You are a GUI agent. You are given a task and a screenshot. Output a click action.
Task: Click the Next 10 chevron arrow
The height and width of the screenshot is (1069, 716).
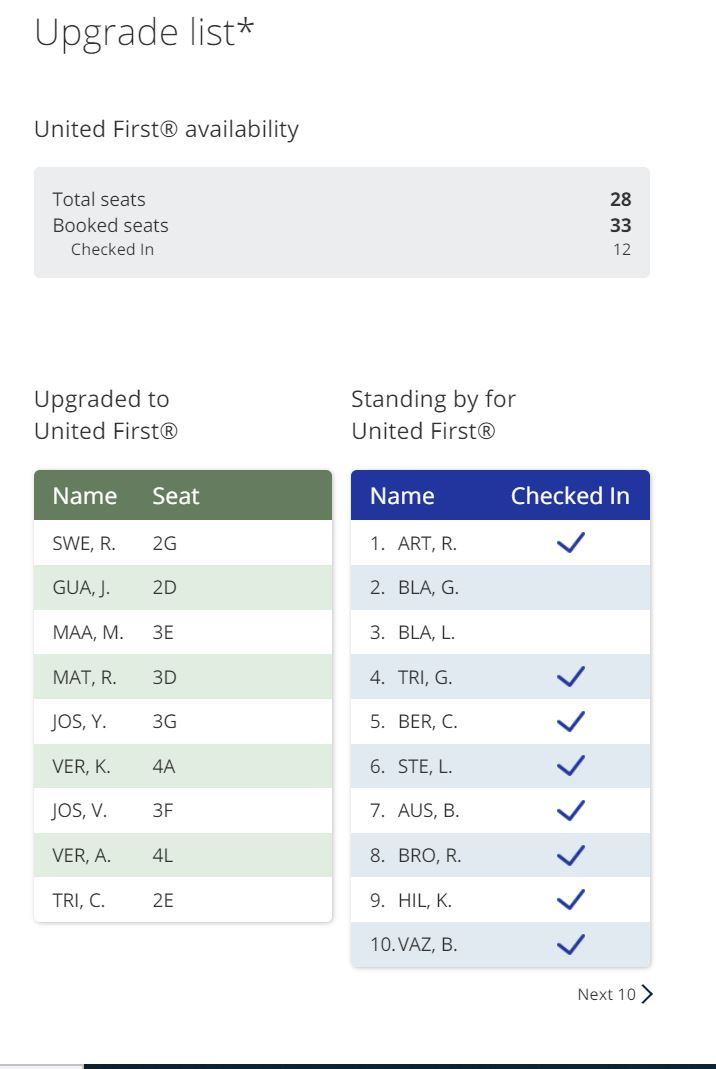[x=648, y=994]
